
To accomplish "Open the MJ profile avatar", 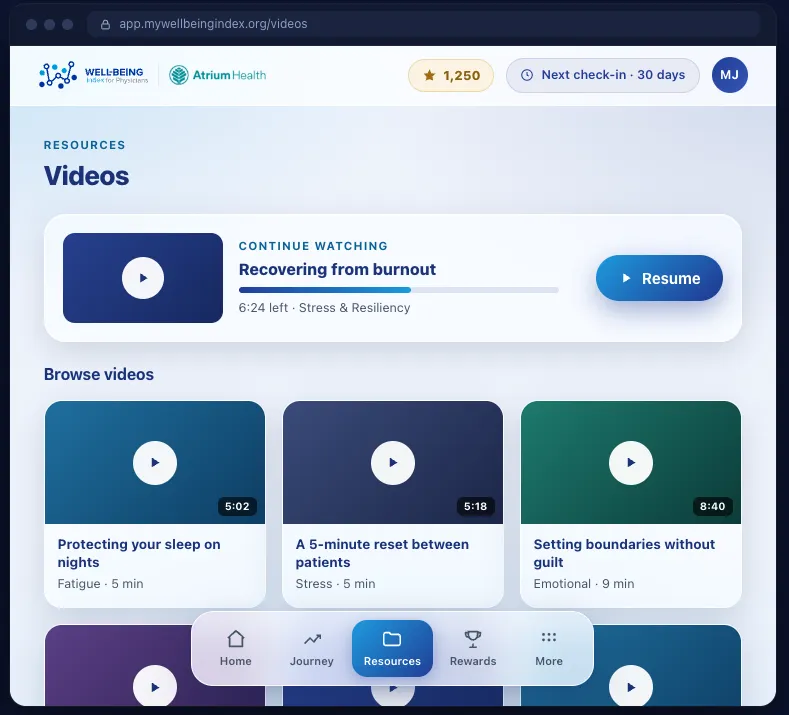I will click(x=730, y=75).
